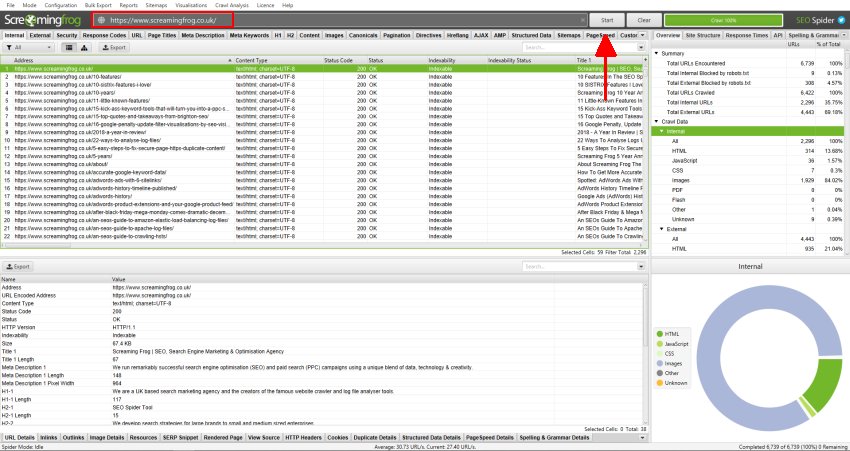
Task: Open the Inlinks bottom tab
Action: [x=49, y=437]
